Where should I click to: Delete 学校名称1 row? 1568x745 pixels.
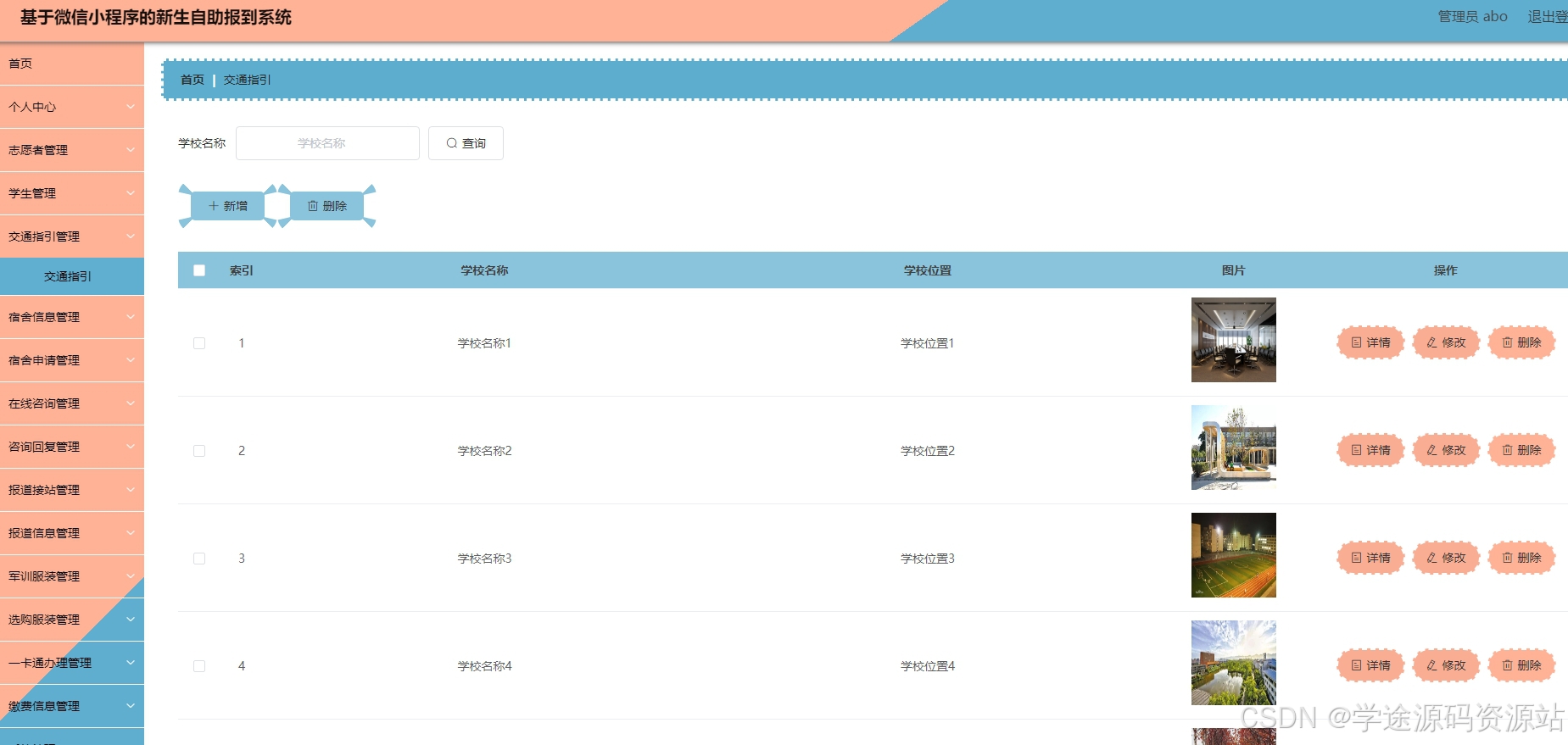coord(1521,342)
